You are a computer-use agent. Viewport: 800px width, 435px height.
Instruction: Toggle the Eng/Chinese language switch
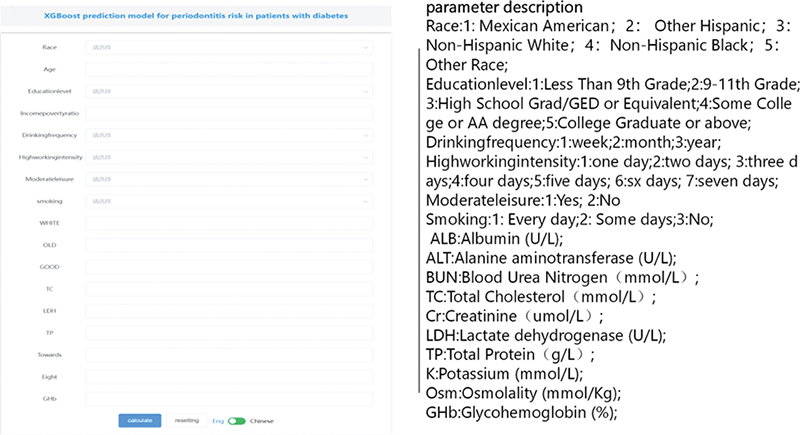click(x=237, y=421)
